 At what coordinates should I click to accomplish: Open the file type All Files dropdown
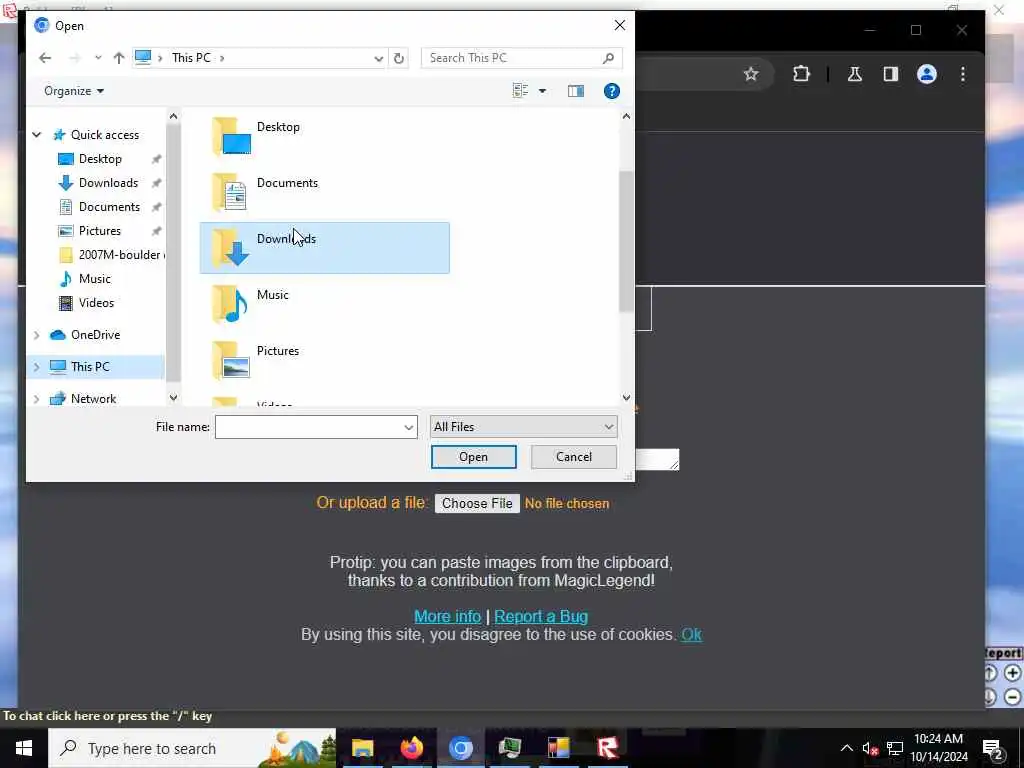pos(523,427)
